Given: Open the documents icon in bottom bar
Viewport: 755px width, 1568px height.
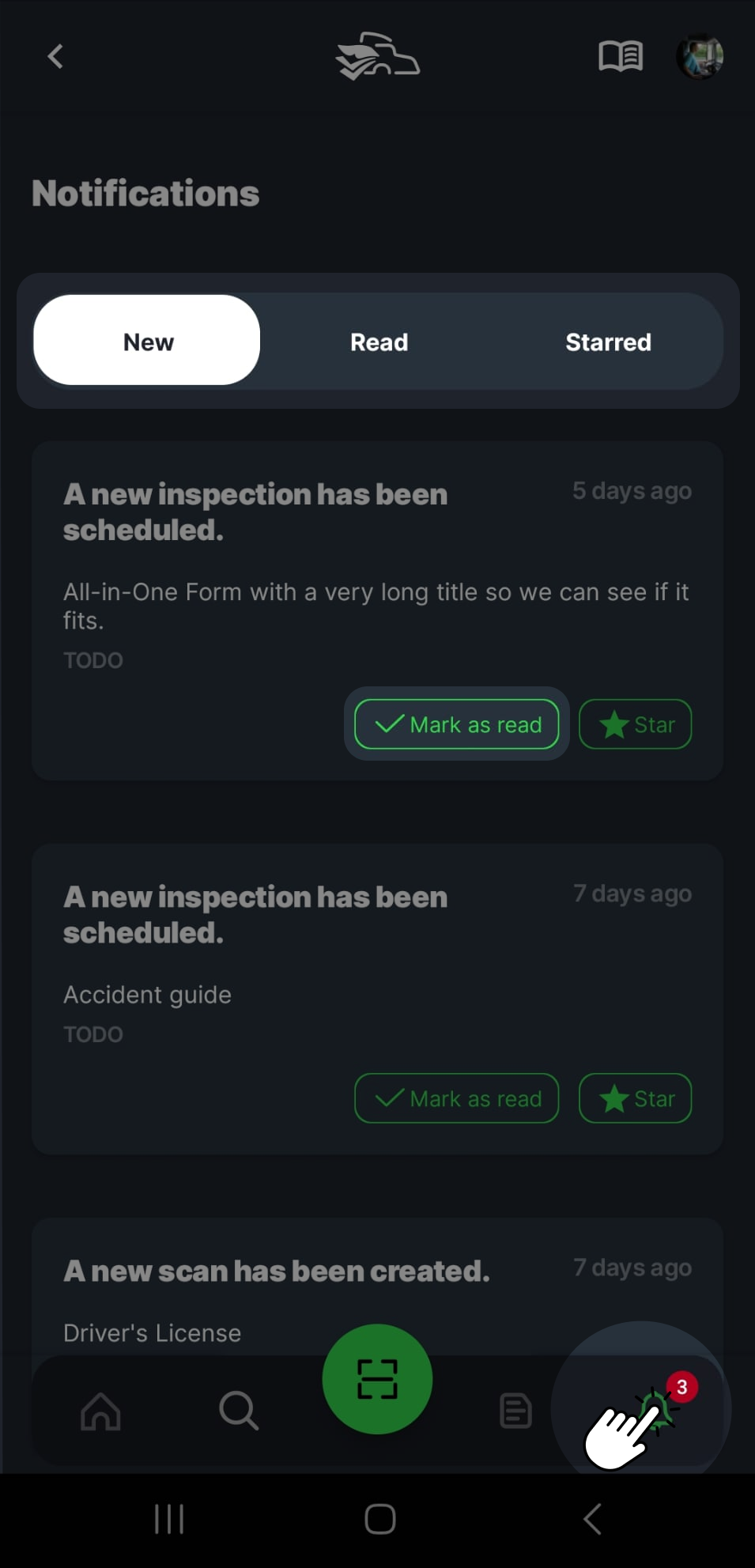Looking at the screenshot, I should point(515,1411).
